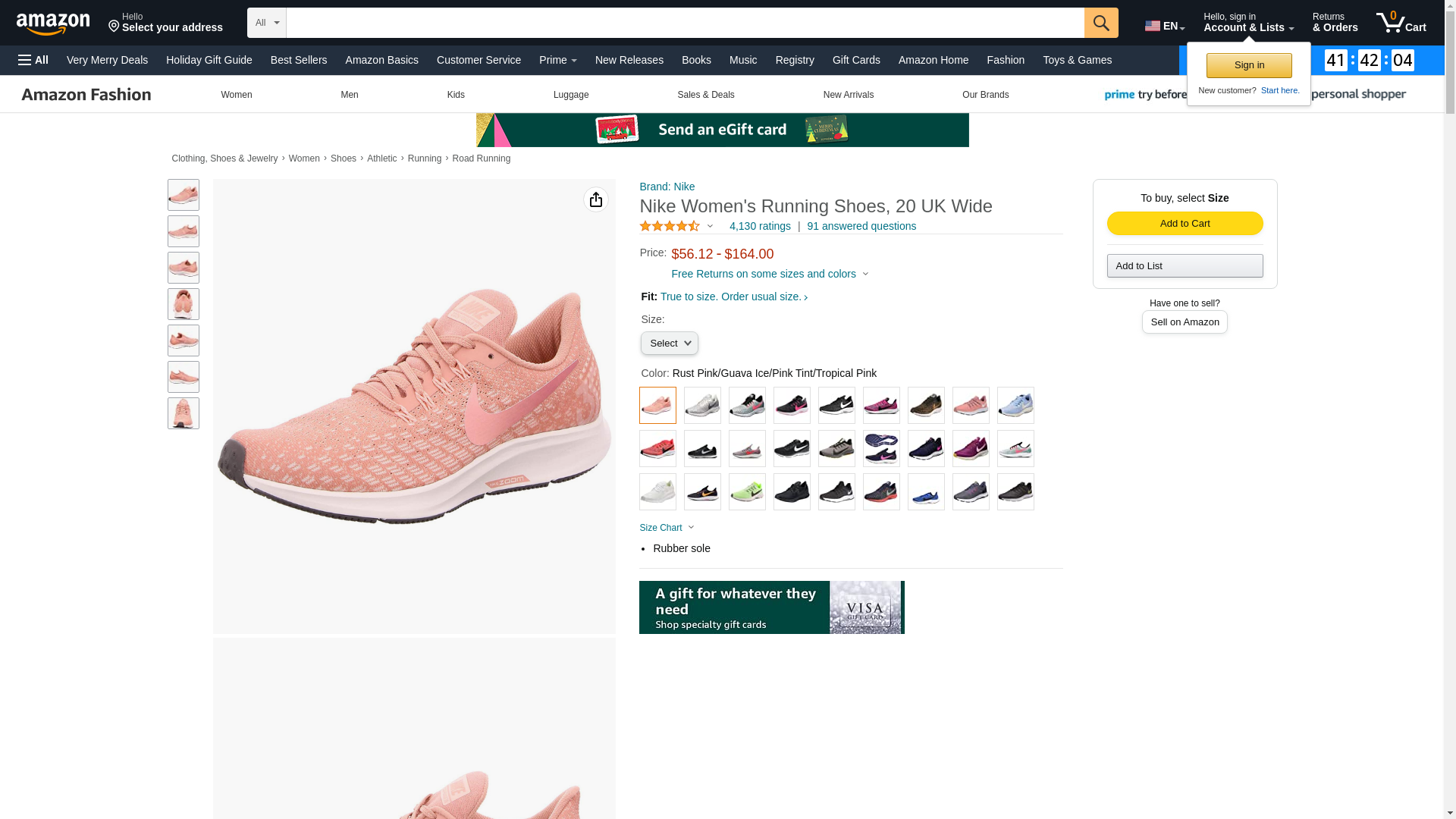
Task: Select delivery address location icon
Action: (x=114, y=27)
